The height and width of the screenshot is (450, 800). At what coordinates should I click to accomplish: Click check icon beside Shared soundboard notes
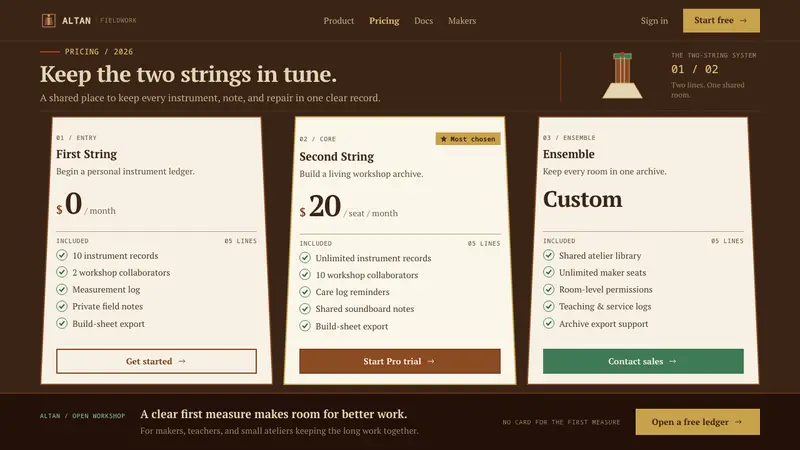305,309
